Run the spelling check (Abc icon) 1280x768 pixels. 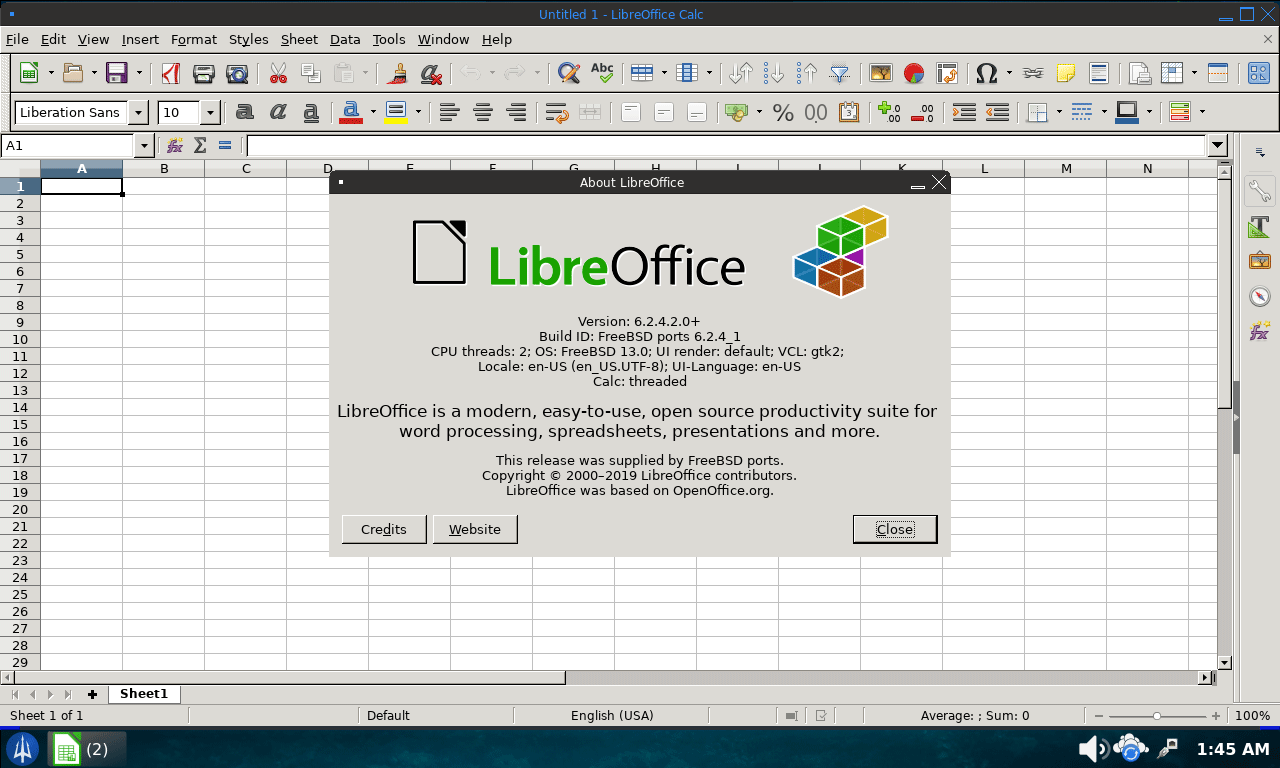602,73
